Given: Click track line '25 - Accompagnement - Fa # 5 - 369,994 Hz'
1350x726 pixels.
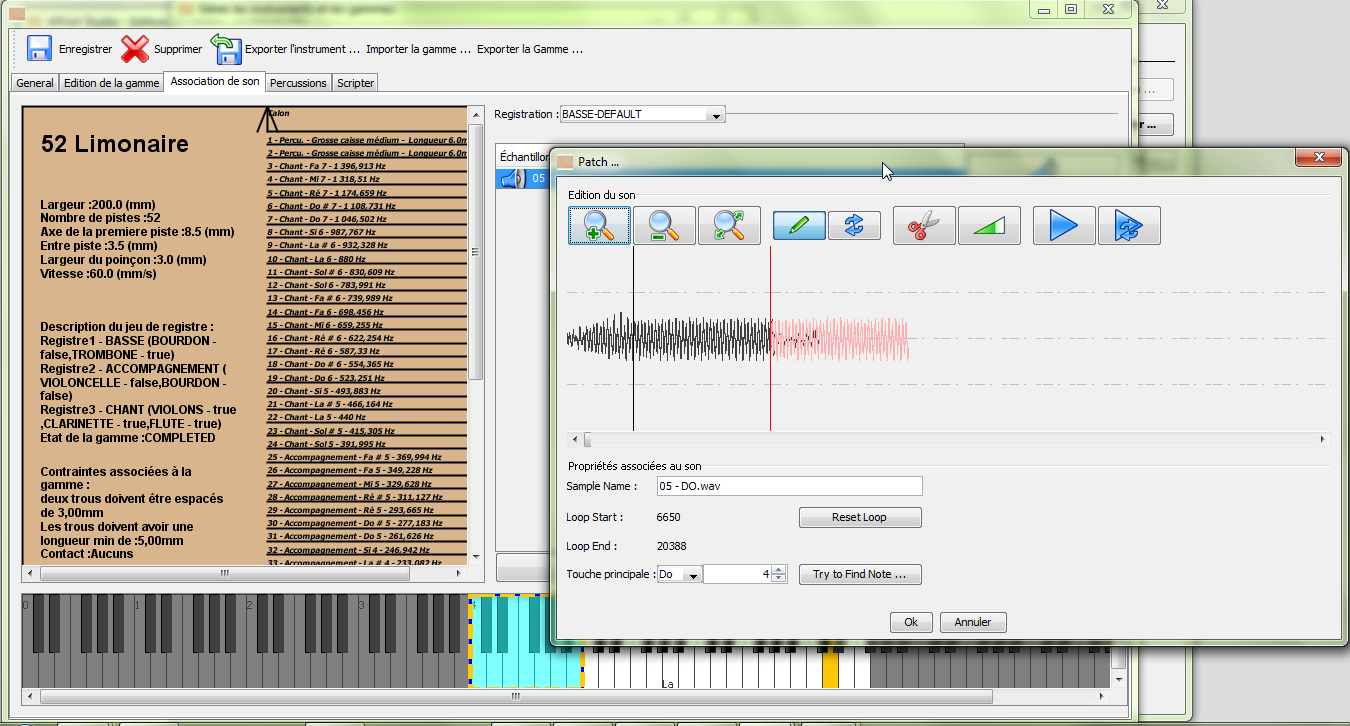Looking at the screenshot, I should (354, 457).
